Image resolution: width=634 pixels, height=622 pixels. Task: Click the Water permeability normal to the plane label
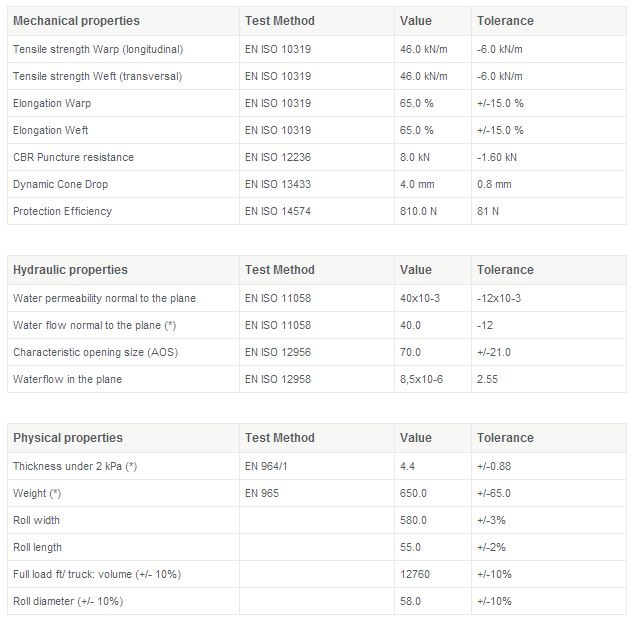pyautogui.click(x=104, y=298)
